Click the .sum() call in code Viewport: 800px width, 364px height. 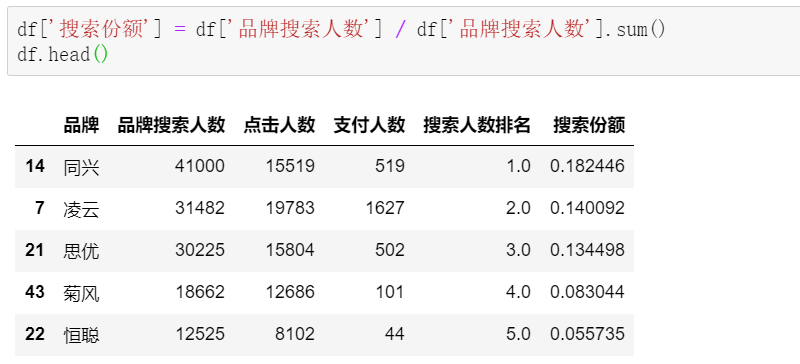coord(636,30)
